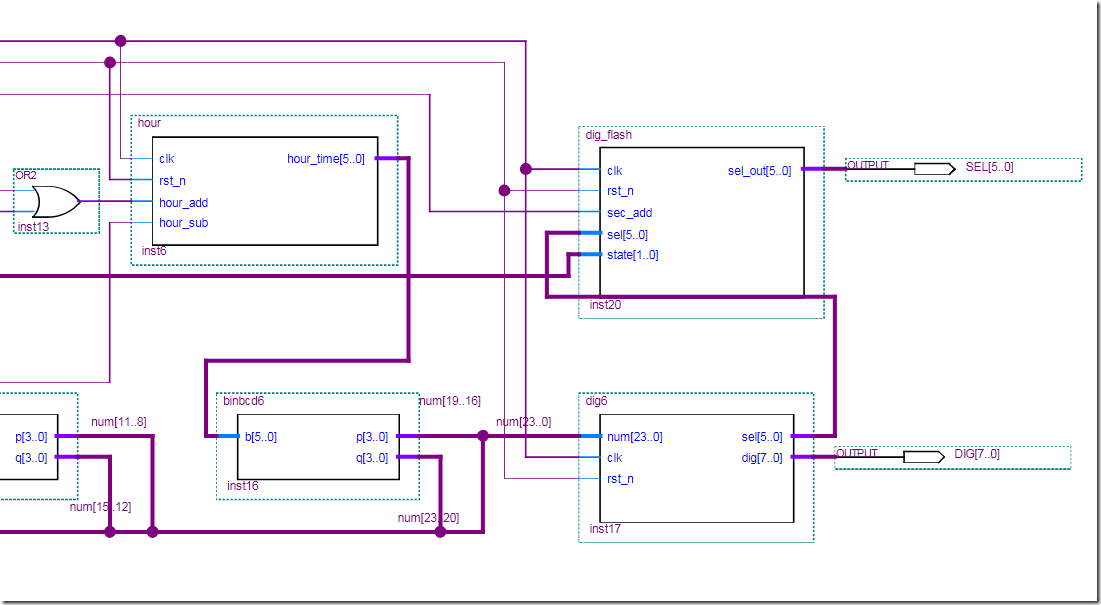Select the sel_out[5..0] output port

pyautogui.click(x=760, y=171)
